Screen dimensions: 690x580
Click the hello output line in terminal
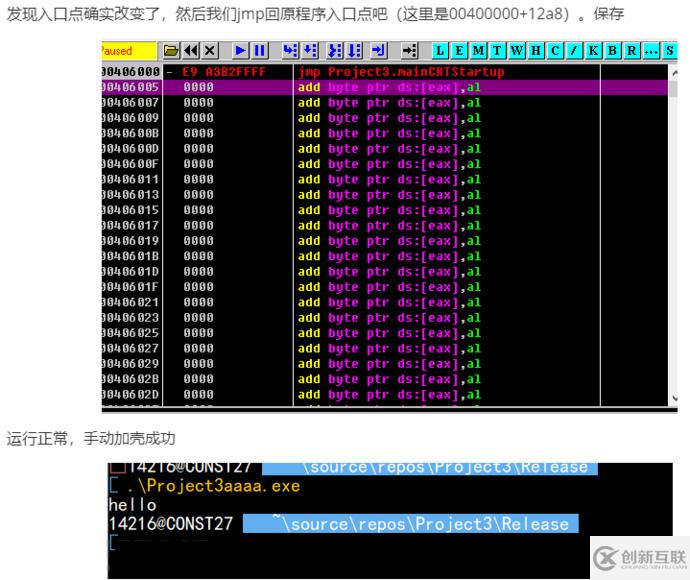click(132, 505)
